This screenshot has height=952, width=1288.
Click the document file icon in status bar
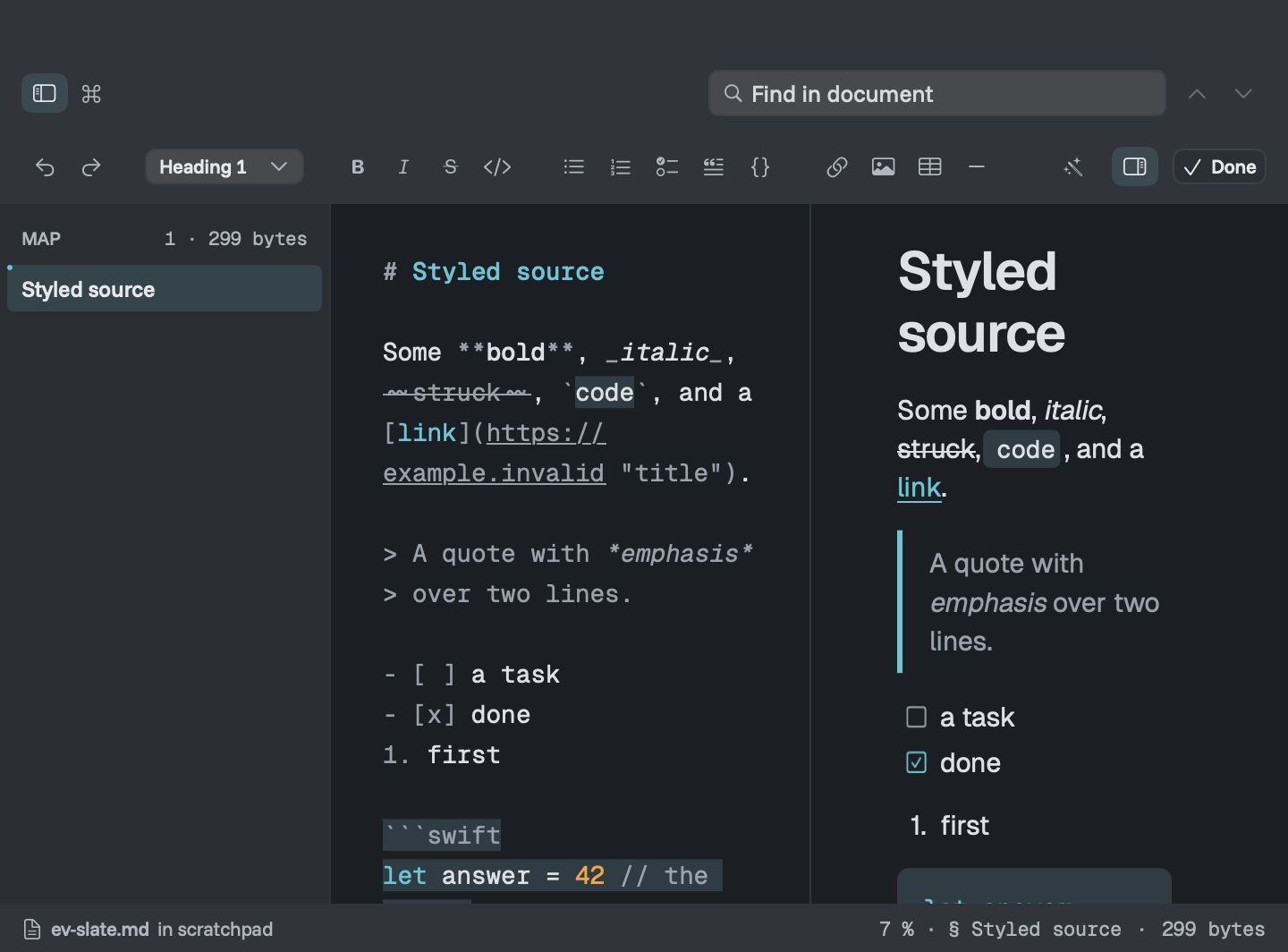(32, 930)
